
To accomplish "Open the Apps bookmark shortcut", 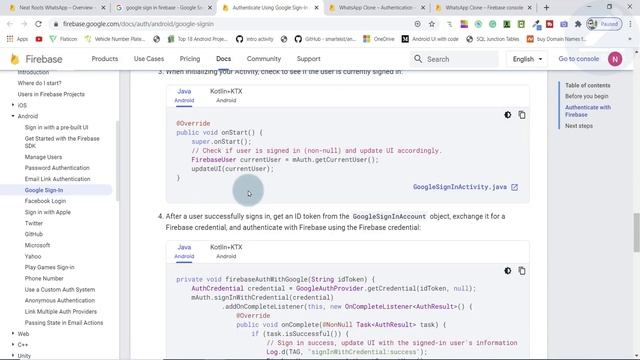I will click(x=17, y=39).
